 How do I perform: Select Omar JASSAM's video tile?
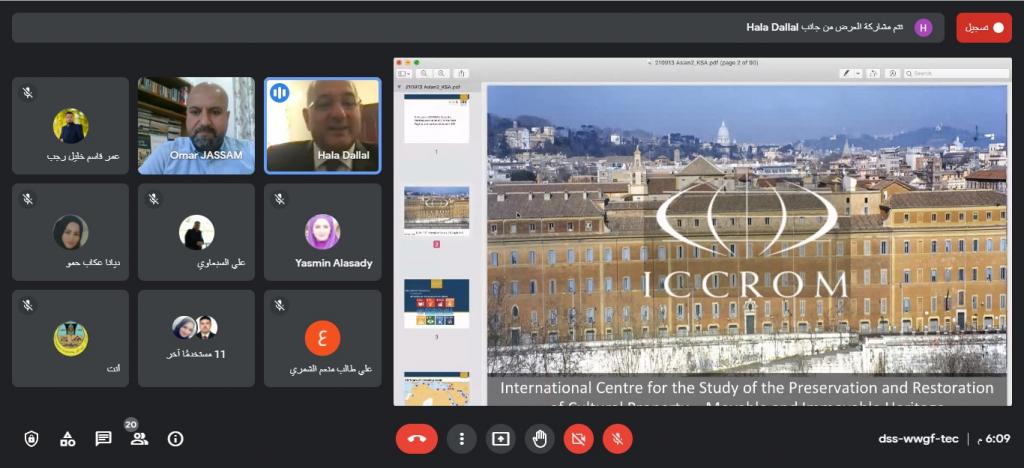[196, 125]
